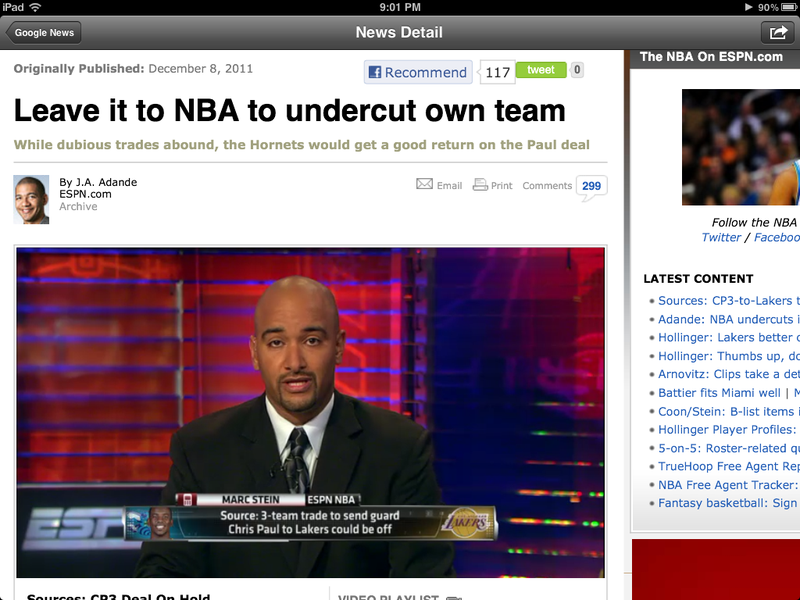Image resolution: width=800 pixels, height=600 pixels.
Task: Open 'Battier fits Miami well' link
Action: point(719,393)
